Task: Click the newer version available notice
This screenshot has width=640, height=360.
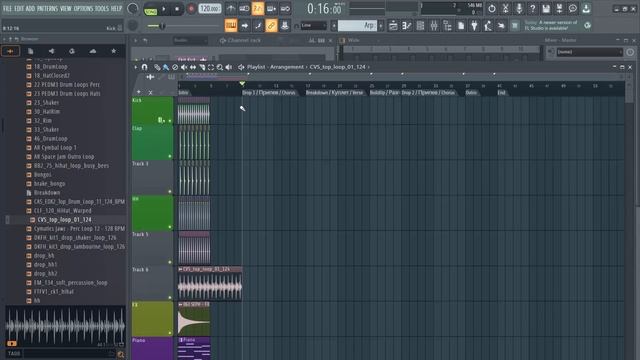Action: click(x=551, y=25)
